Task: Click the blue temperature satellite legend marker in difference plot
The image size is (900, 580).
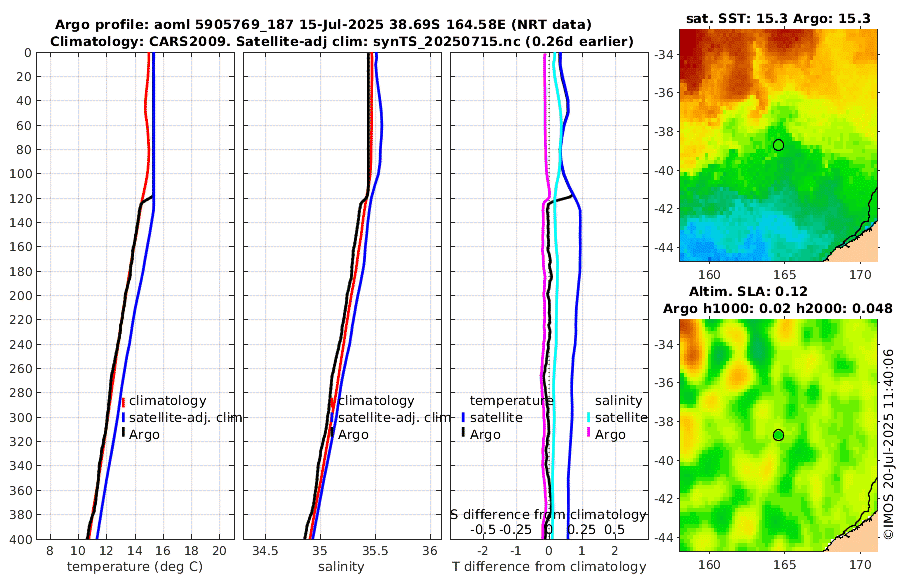Action: [464, 417]
